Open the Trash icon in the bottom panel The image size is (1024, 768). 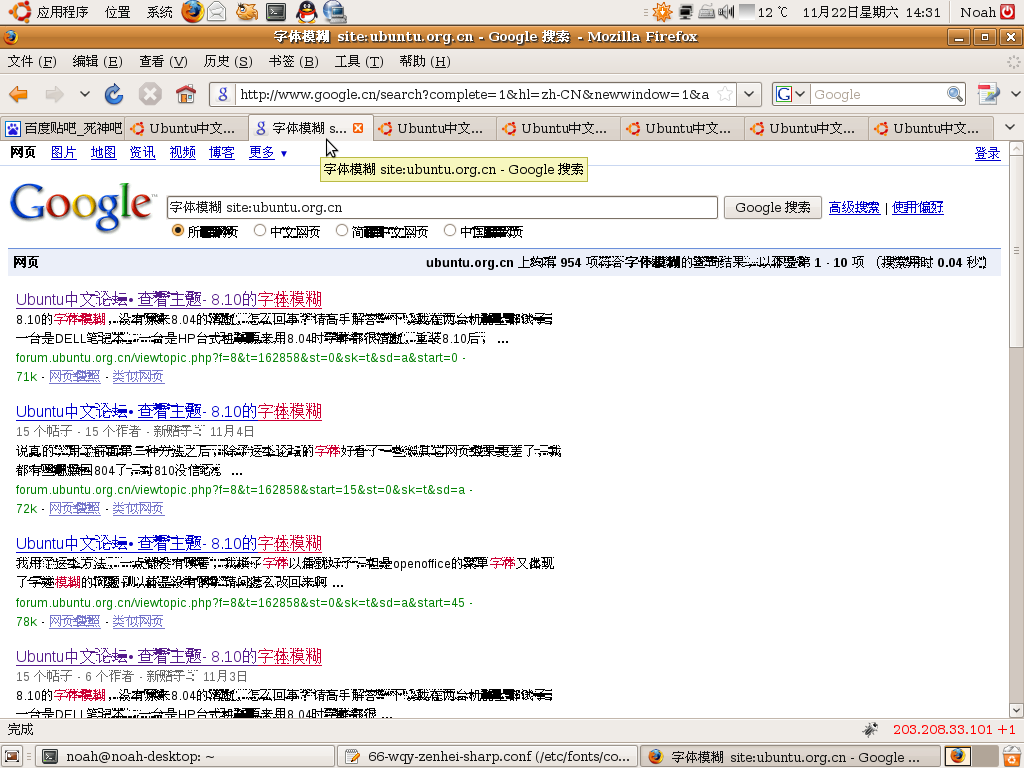[x=1012, y=756]
